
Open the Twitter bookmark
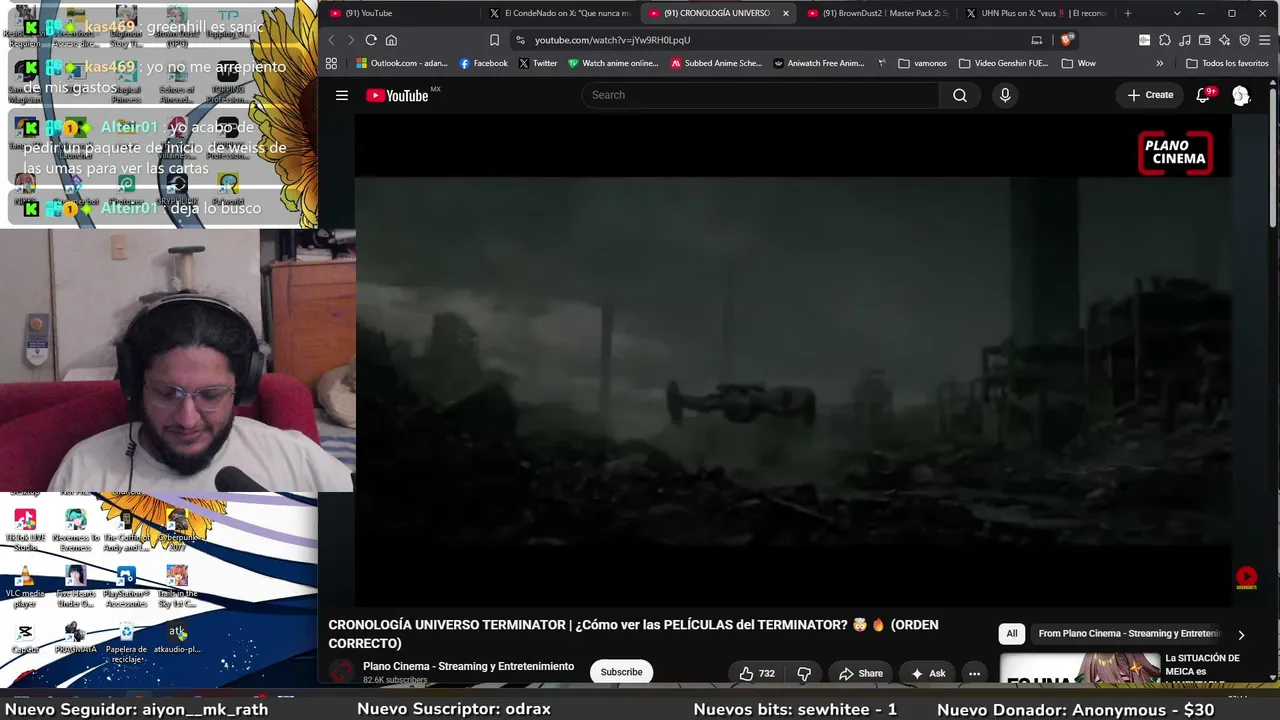coord(538,63)
